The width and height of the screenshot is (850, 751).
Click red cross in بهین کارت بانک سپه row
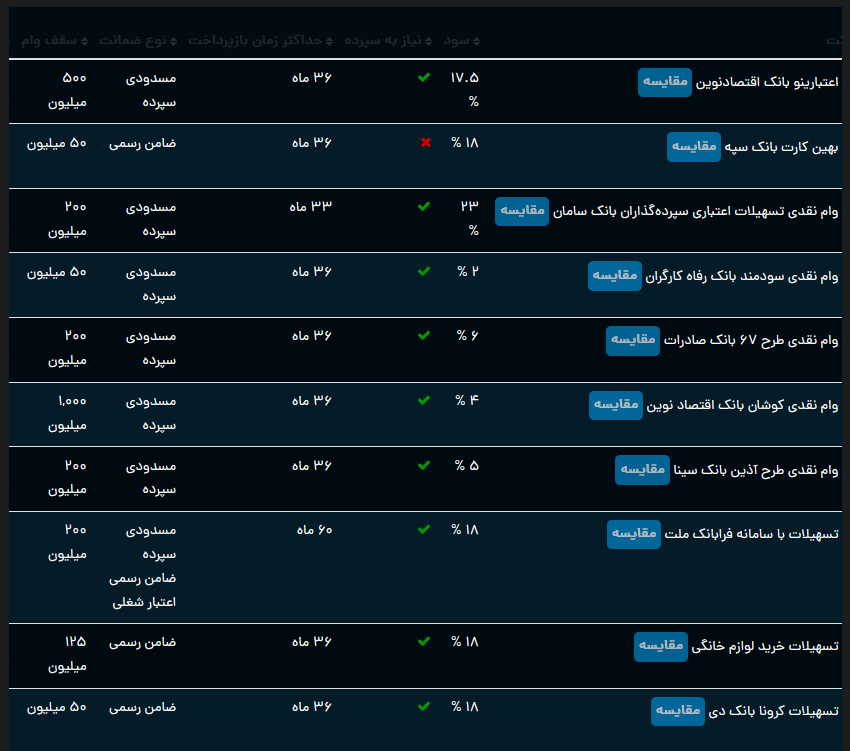pos(426,143)
